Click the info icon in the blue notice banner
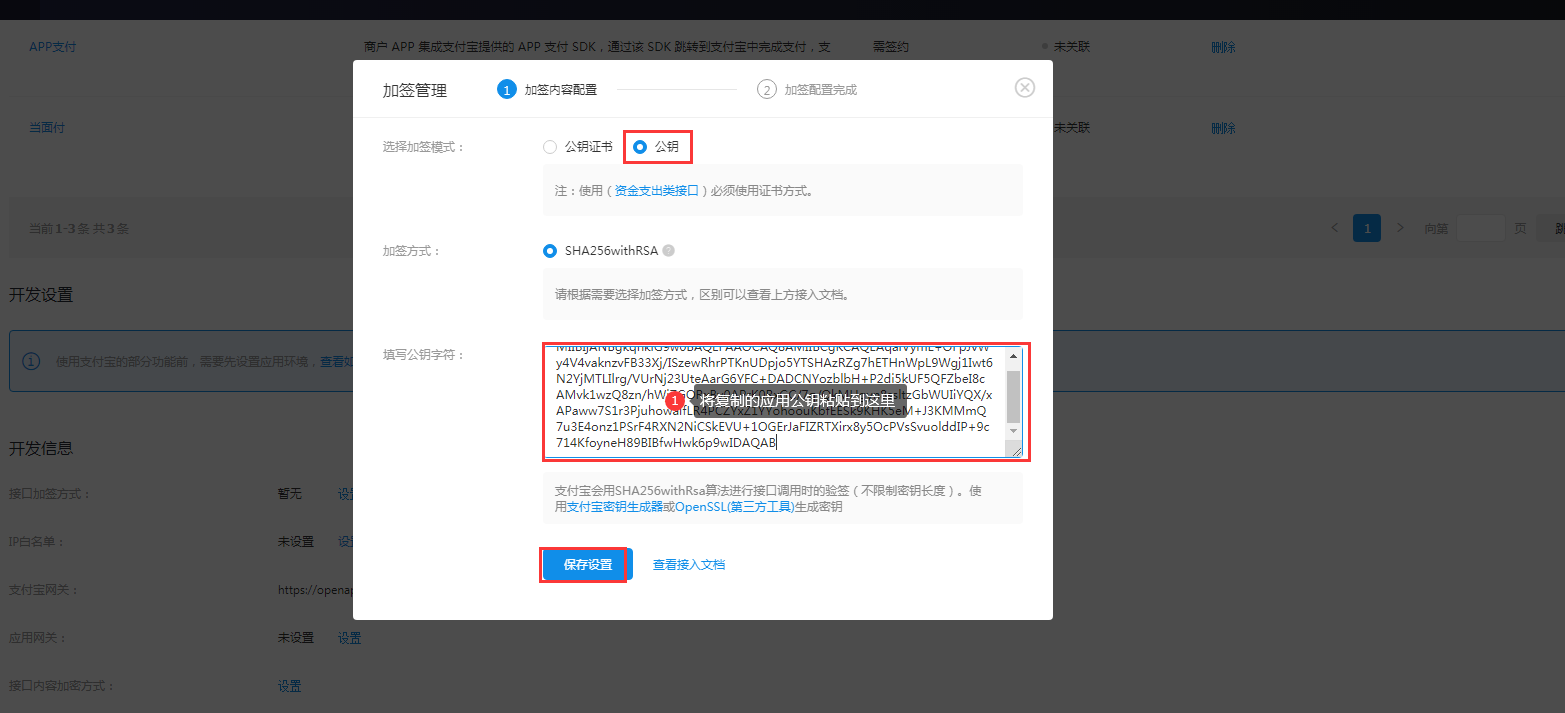Image resolution: width=1565 pixels, height=713 pixels. (32, 361)
